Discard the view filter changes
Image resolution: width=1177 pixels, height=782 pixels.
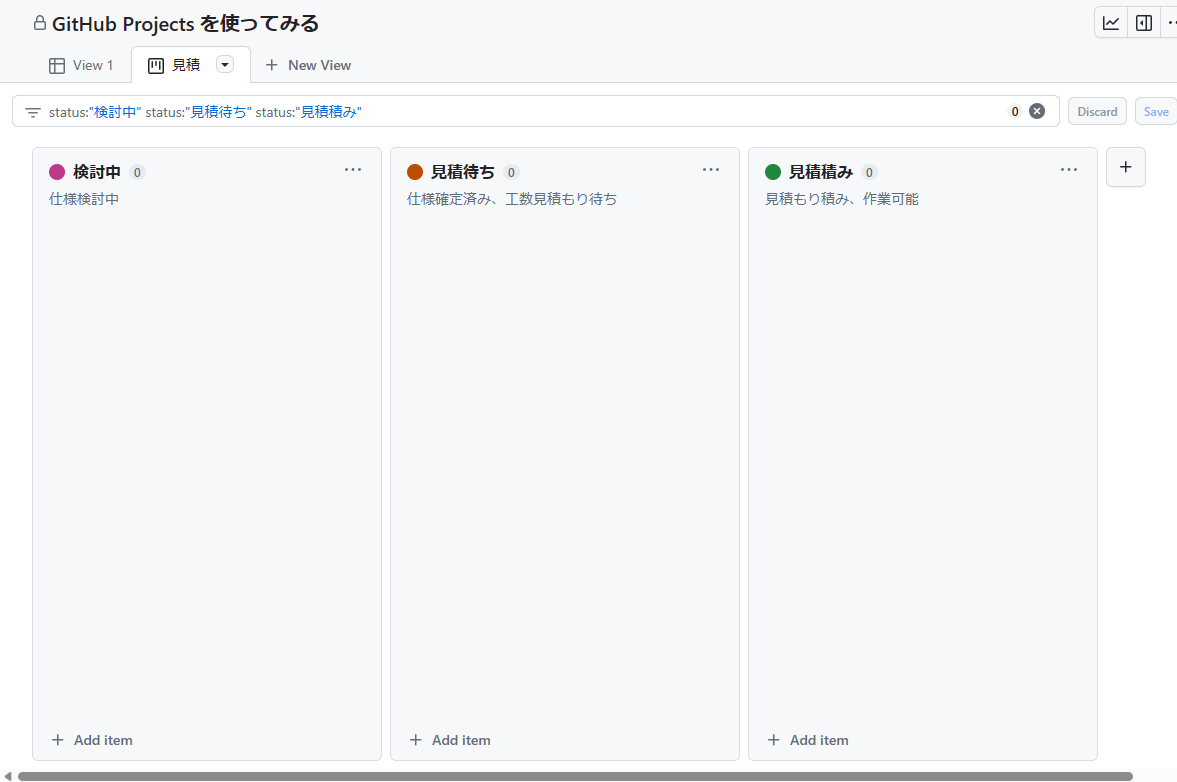coord(1097,111)
